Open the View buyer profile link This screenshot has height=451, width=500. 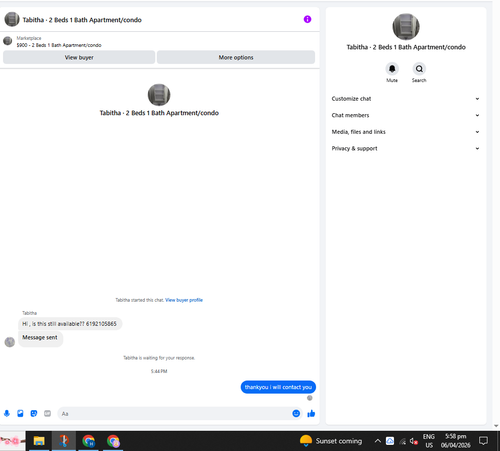[x=184, y=300]
